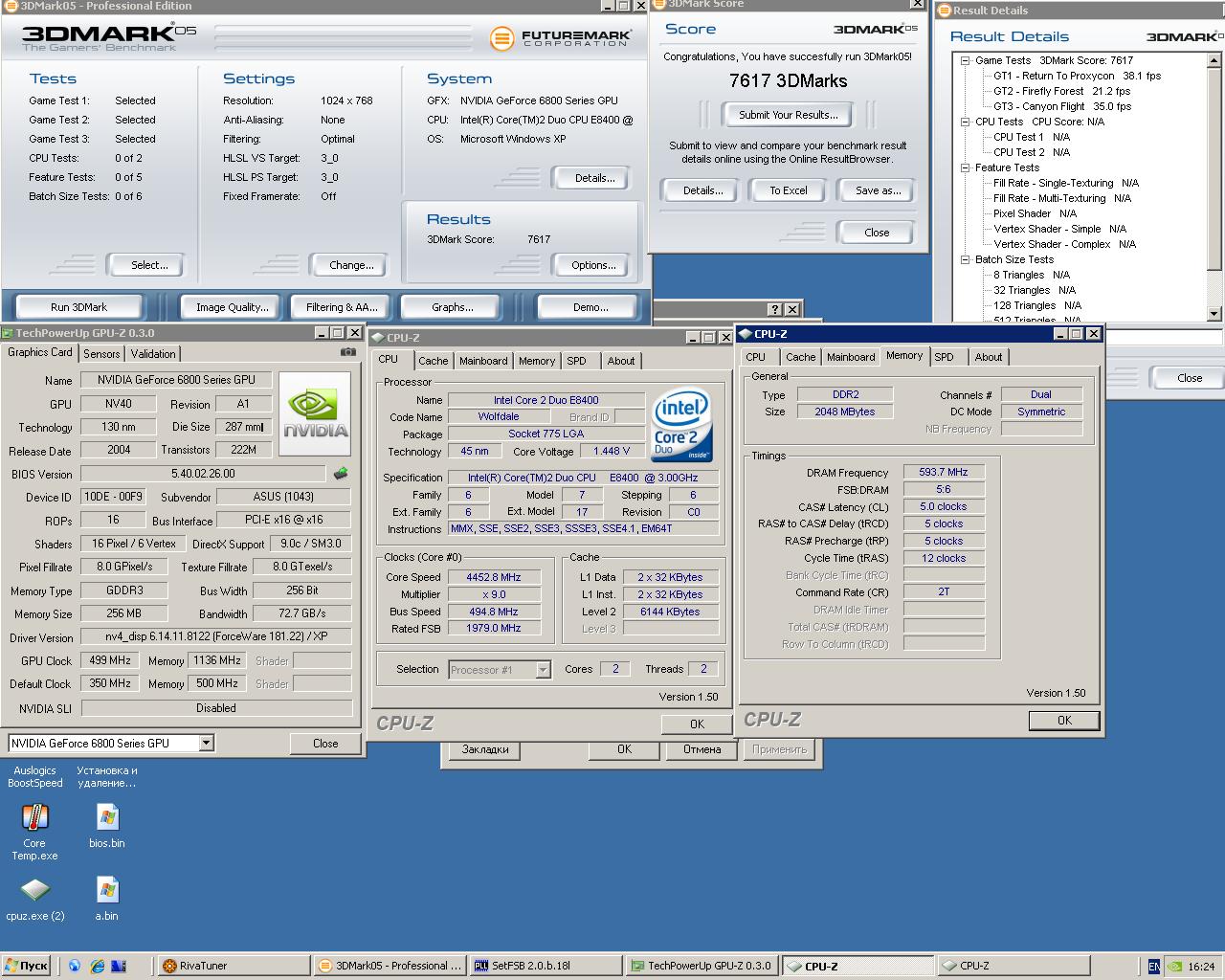Click the BIOS Version field in GPU-Z
This screenshot has height=980, width=1225.
pyautogui.click(x=203, y=474)
